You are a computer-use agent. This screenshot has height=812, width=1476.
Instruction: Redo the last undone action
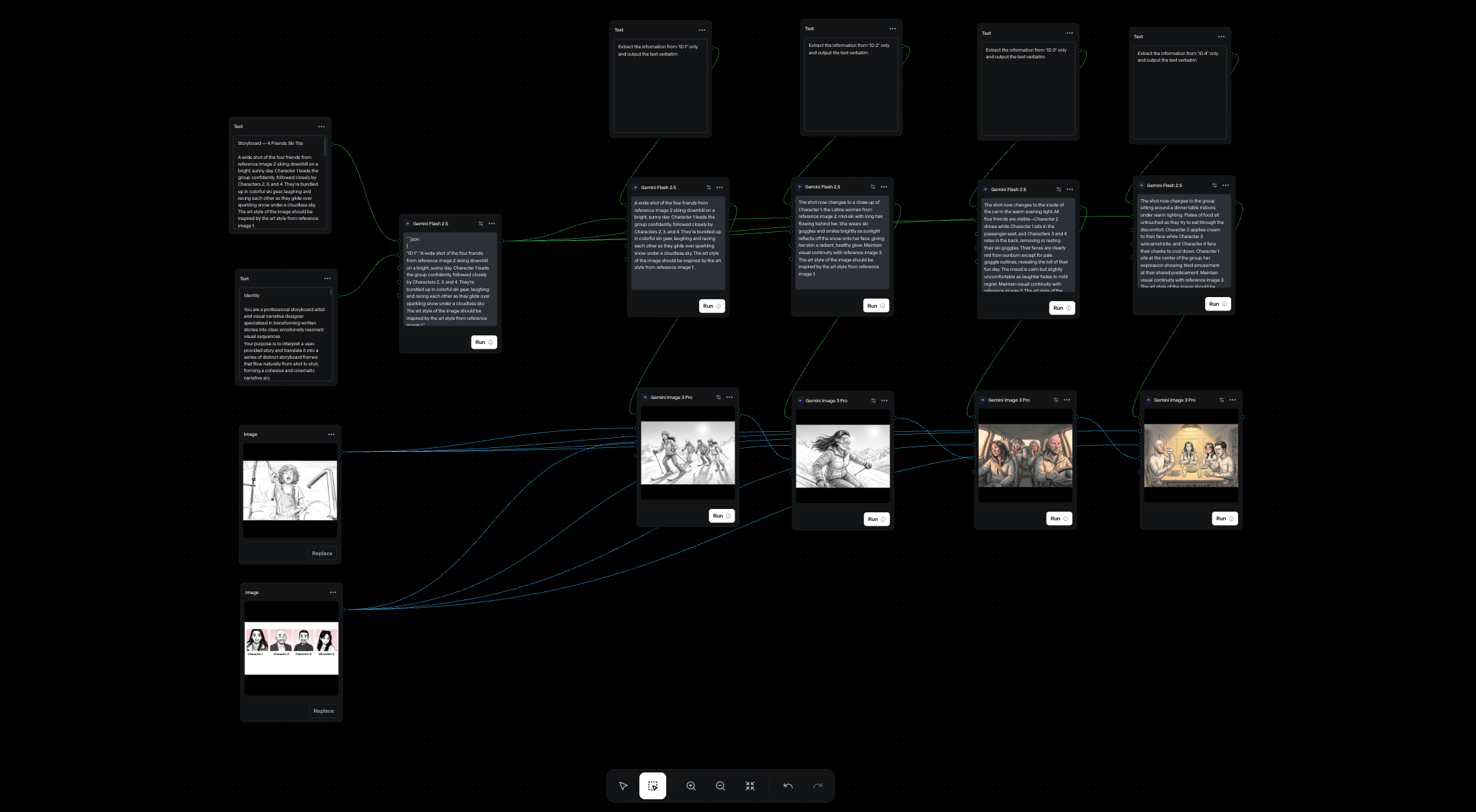click(818, 786)
